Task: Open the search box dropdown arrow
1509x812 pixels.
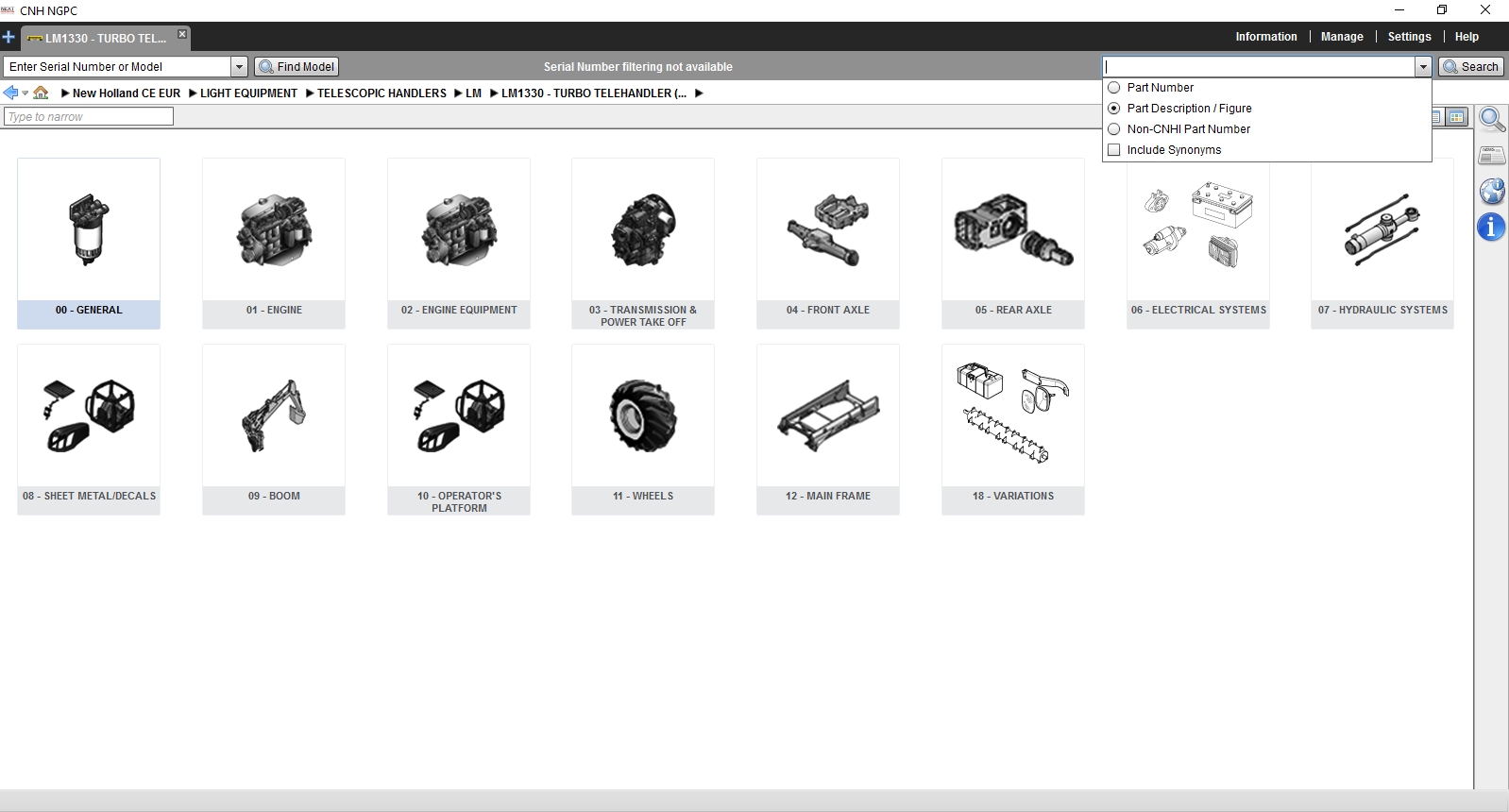Action: 1423,67
